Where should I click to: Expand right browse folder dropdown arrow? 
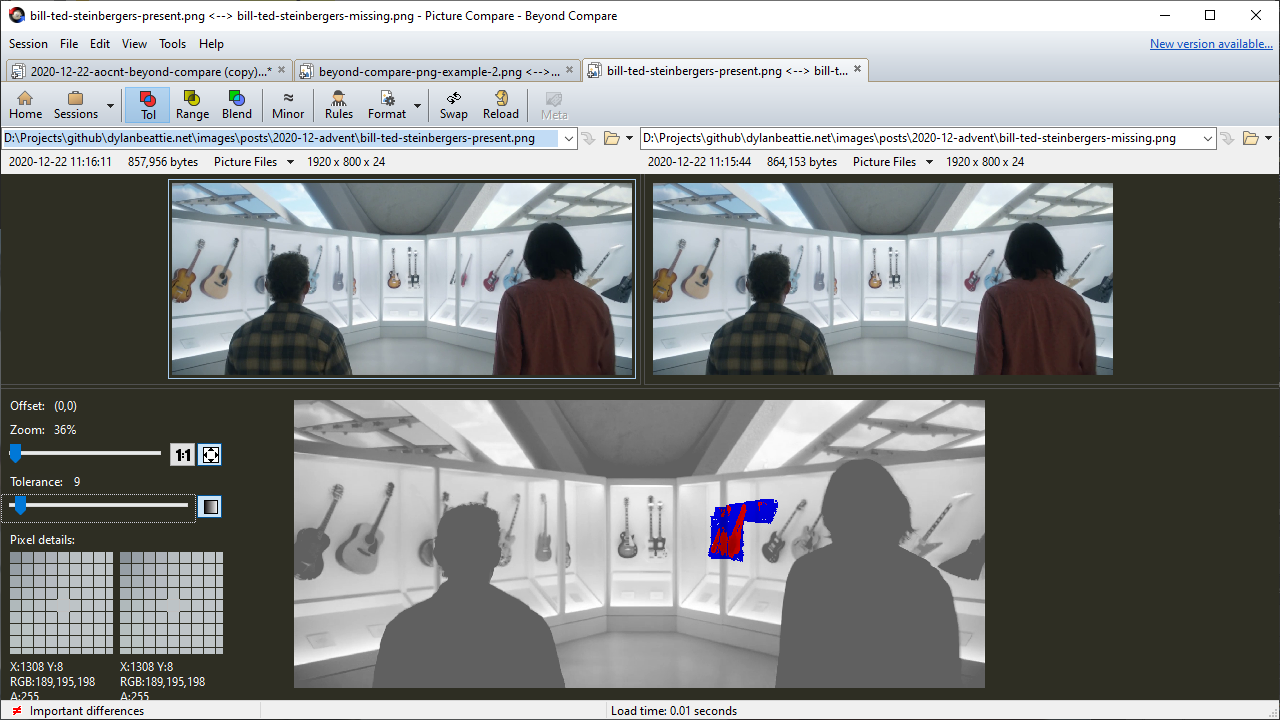(1268, 138)
